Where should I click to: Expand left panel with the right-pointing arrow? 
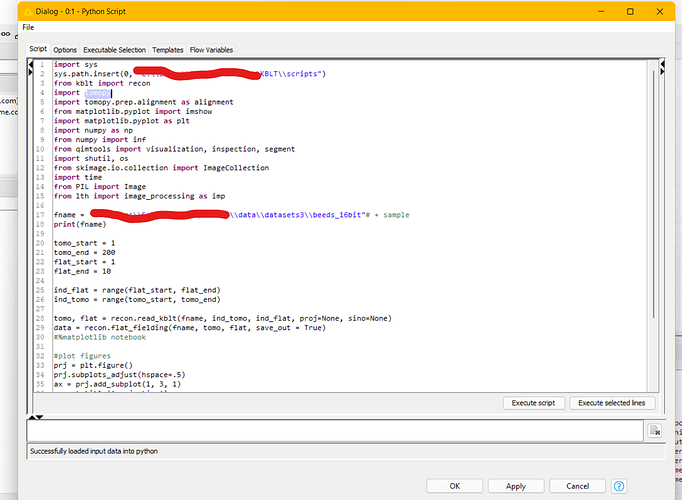30,72
